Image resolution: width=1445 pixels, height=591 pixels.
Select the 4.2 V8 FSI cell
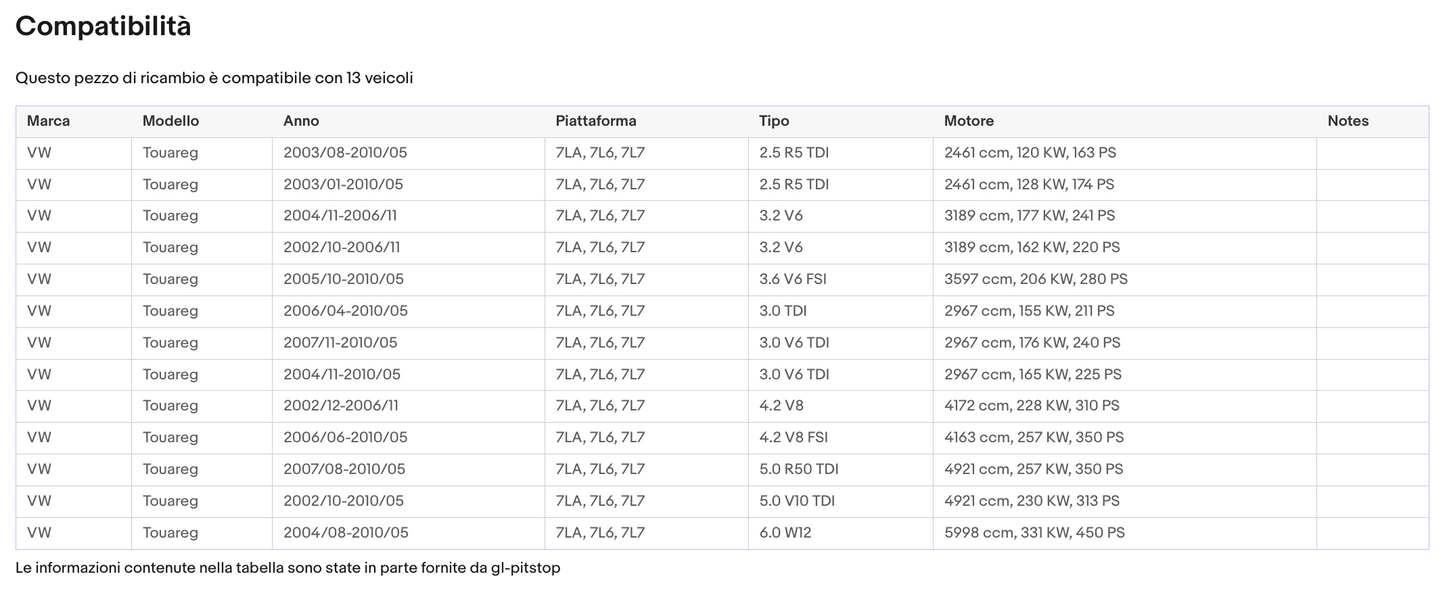tap(795, 437)
